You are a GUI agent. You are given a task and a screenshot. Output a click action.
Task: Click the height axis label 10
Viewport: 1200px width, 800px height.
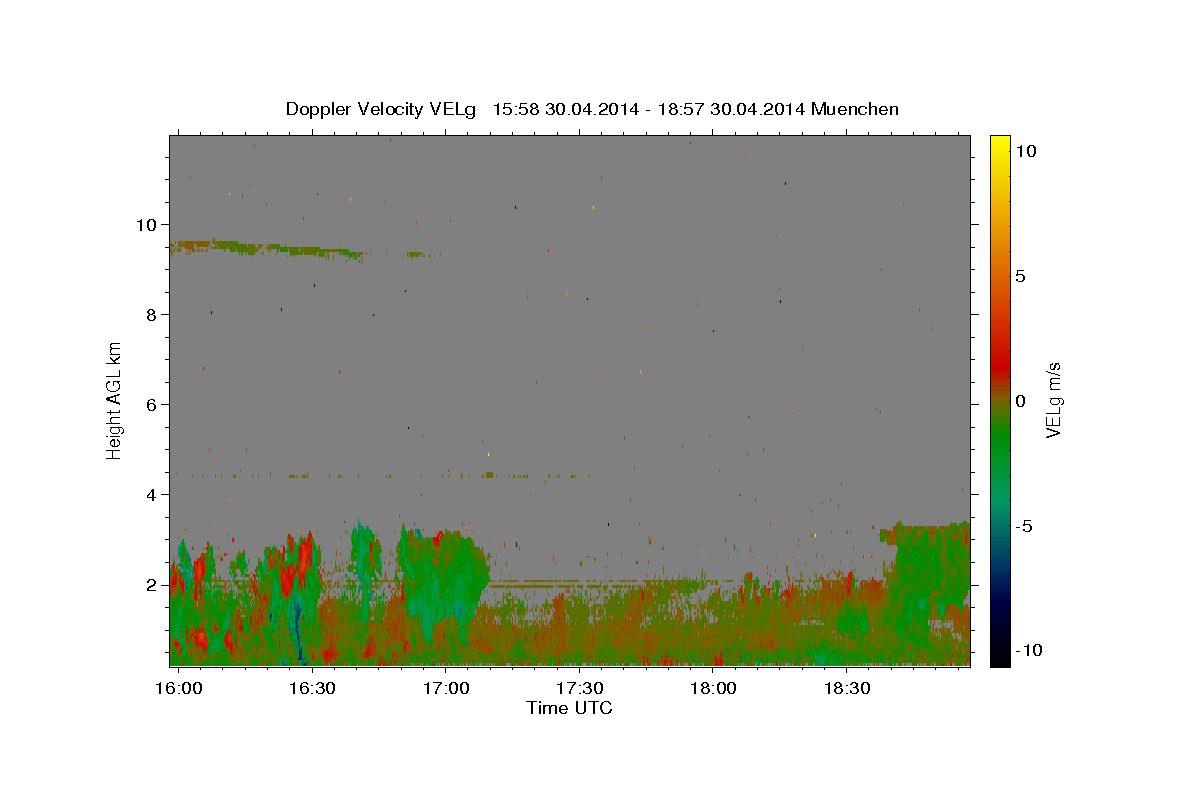coord(148,225)
